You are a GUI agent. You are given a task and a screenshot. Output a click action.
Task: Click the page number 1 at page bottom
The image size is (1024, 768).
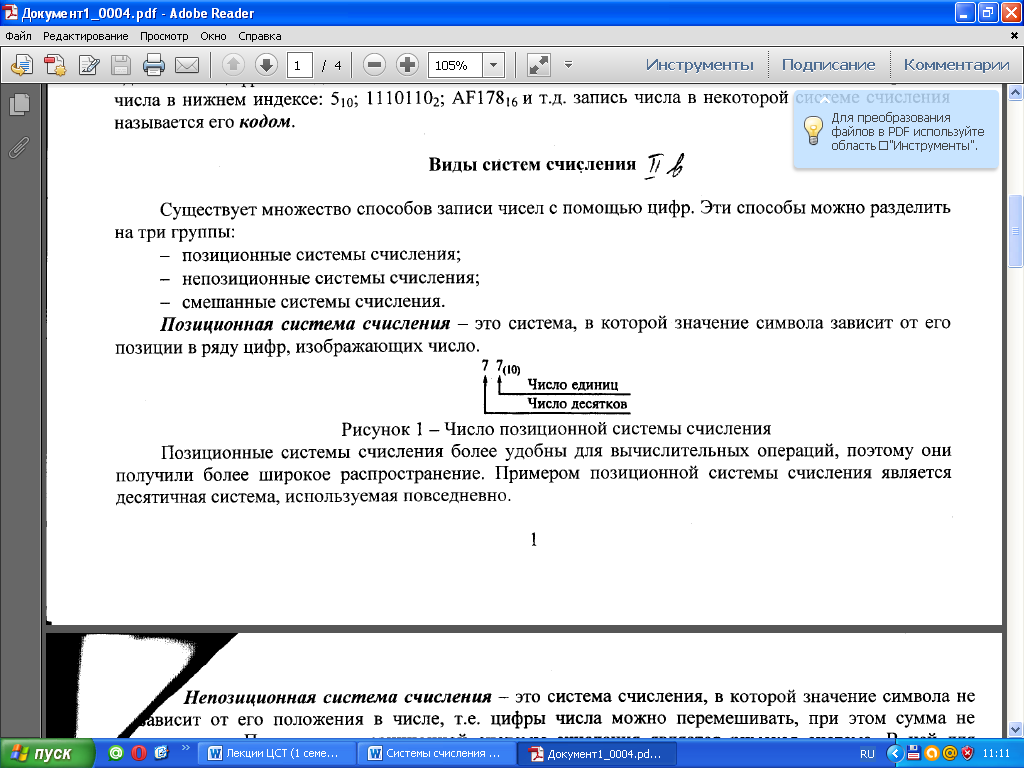534,539
